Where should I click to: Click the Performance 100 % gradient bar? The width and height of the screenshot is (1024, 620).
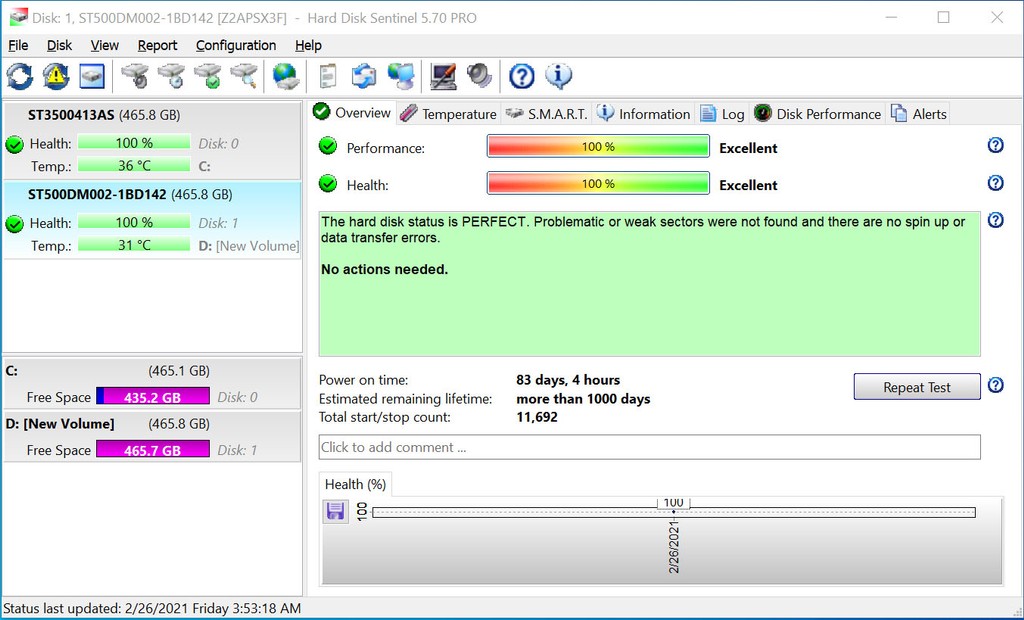(x=598, y=146)
